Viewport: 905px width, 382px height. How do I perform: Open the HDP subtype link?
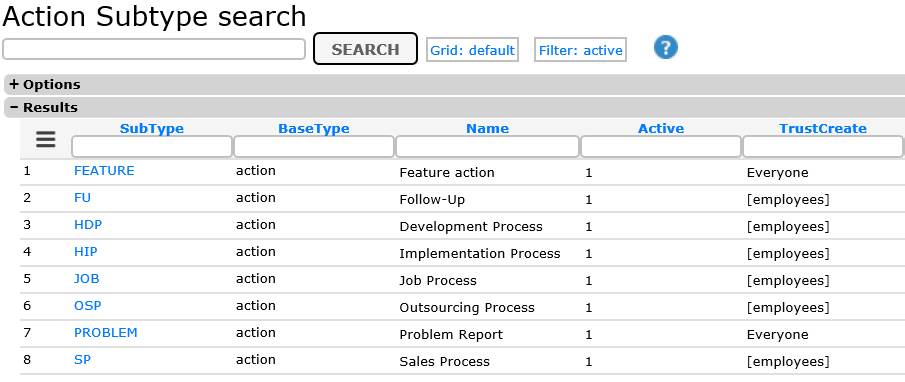pos(88,225)
